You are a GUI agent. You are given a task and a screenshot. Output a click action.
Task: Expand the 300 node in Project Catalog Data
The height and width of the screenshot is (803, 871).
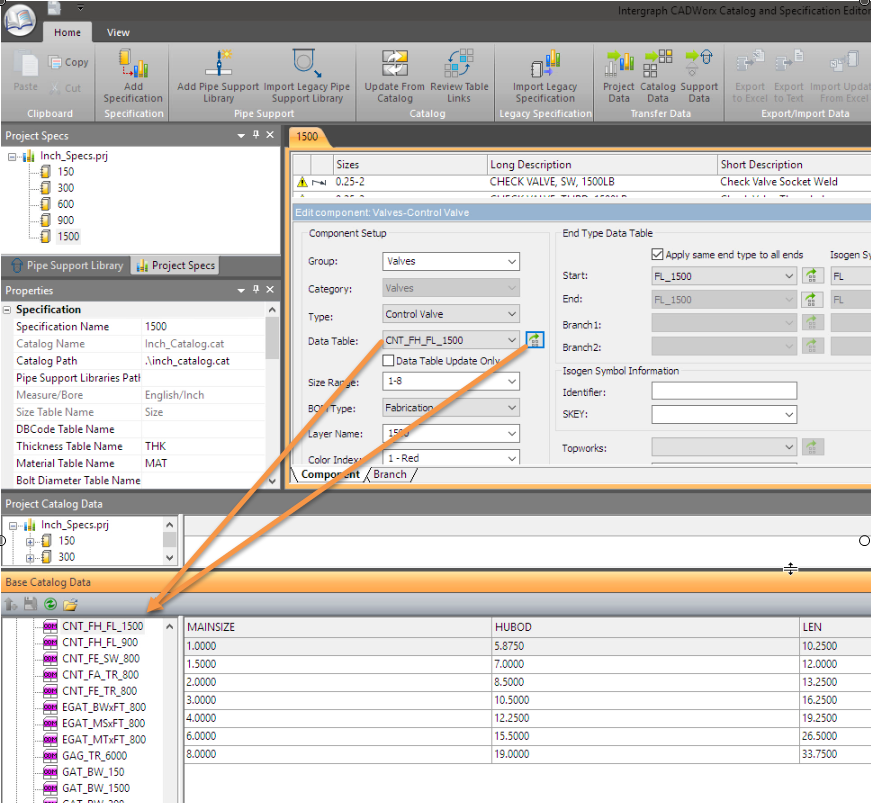30,557
